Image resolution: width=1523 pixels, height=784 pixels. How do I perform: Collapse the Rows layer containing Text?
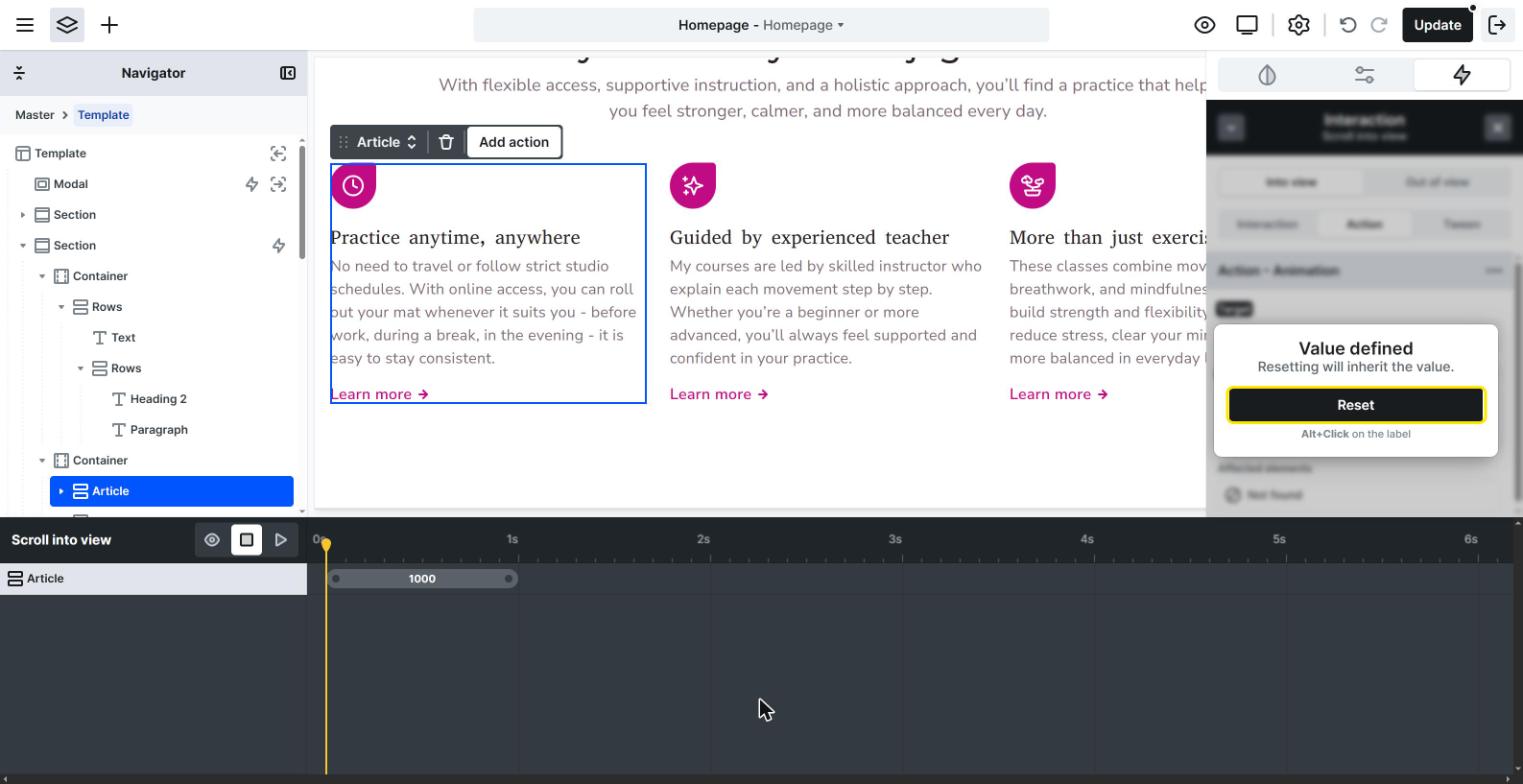point(61,307)
